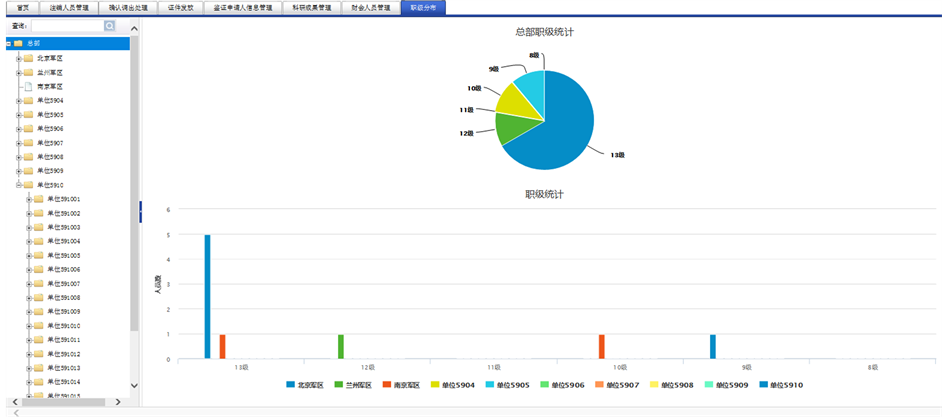This screenshot has height=417, width=942.
Task: Click the folder icon beside 北京军区
Action: [x=28, y=58]
